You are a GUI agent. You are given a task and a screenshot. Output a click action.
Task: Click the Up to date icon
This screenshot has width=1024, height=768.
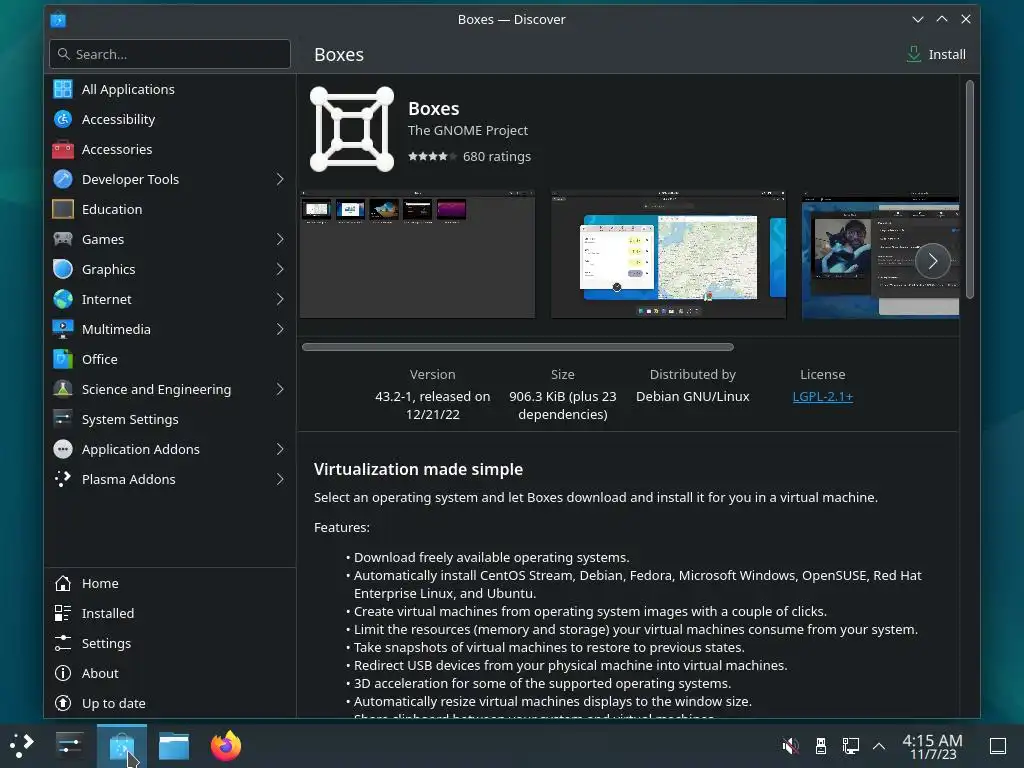point(63,703)
